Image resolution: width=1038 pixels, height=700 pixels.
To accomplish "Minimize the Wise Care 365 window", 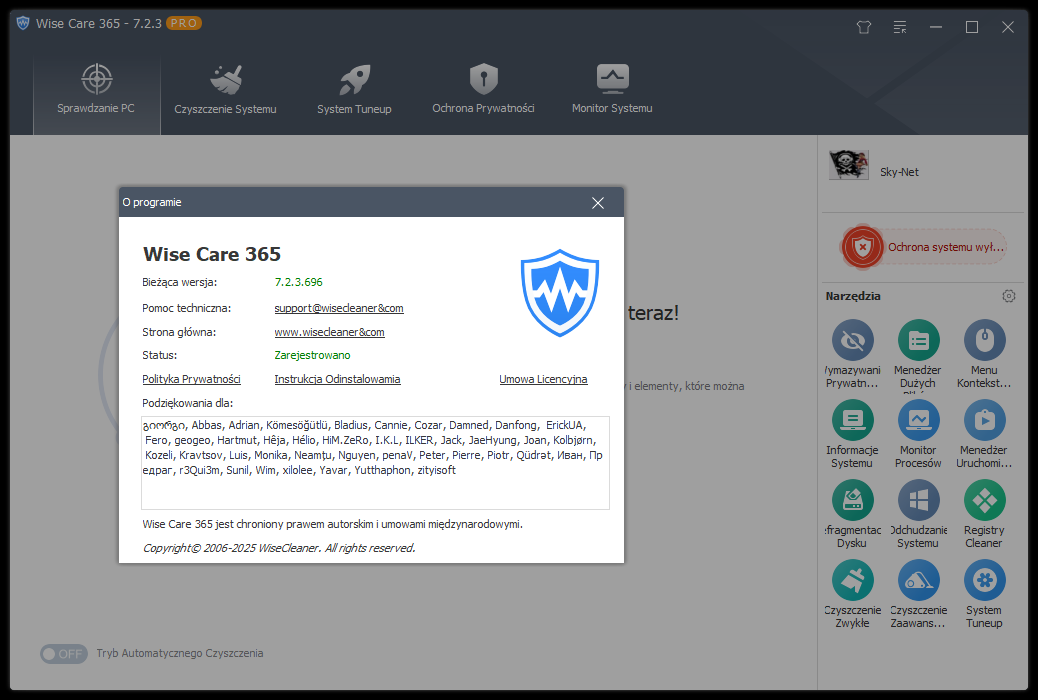I will click(936, 27).
